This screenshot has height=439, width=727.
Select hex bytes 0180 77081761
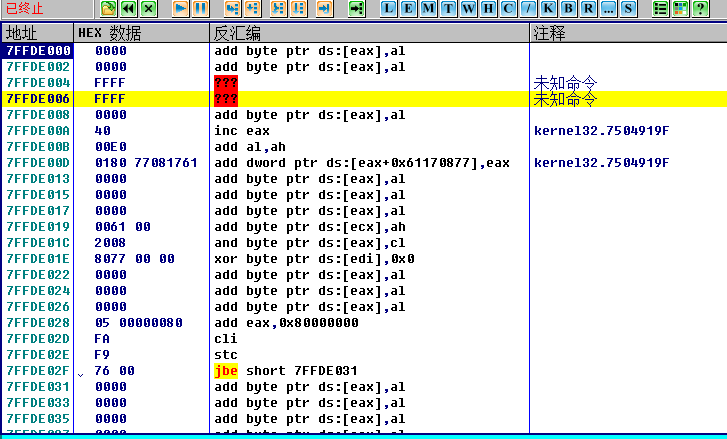146,163
